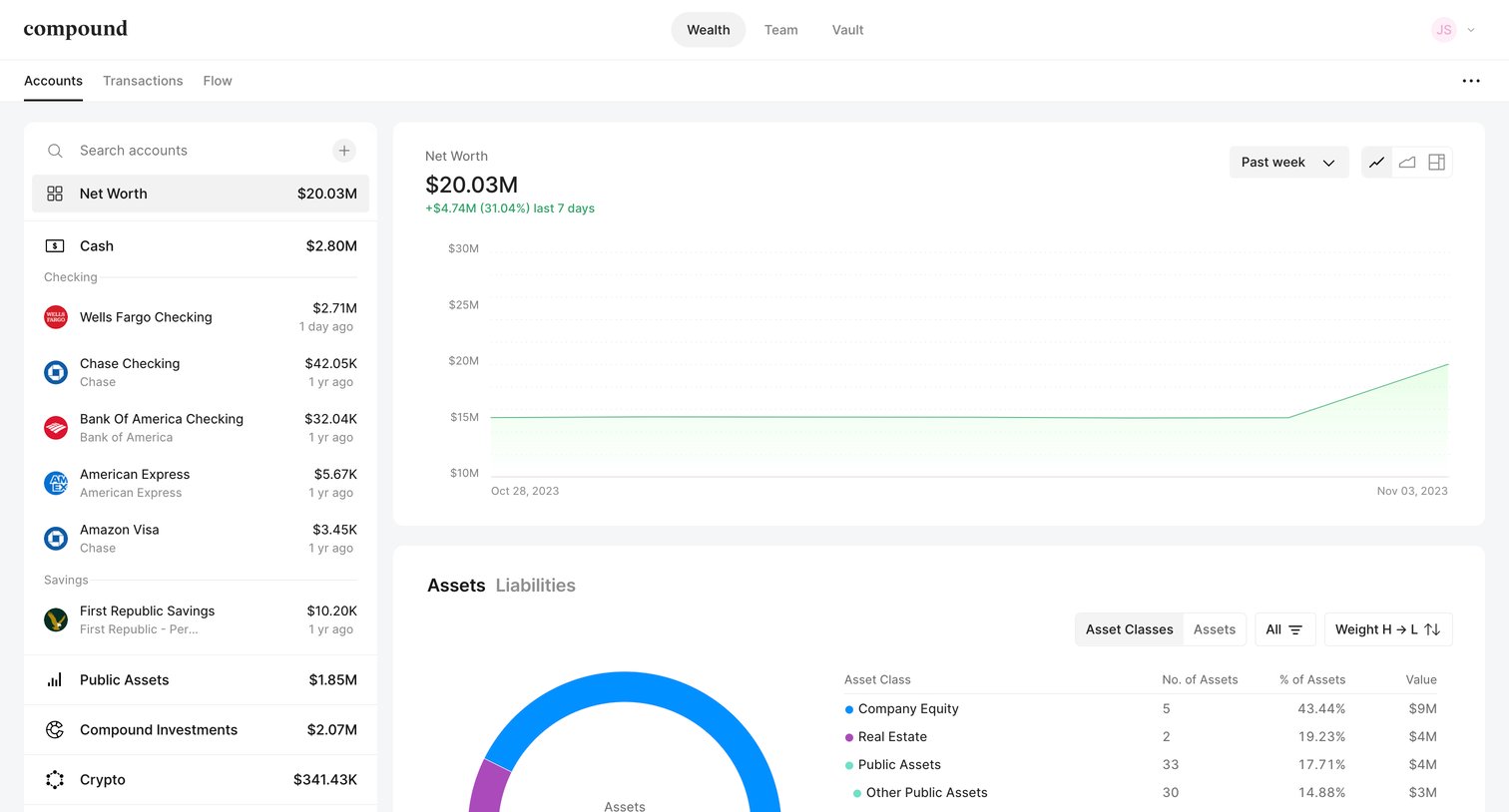Open the American Express account
Screen dimensions: 1509x812
201,483
